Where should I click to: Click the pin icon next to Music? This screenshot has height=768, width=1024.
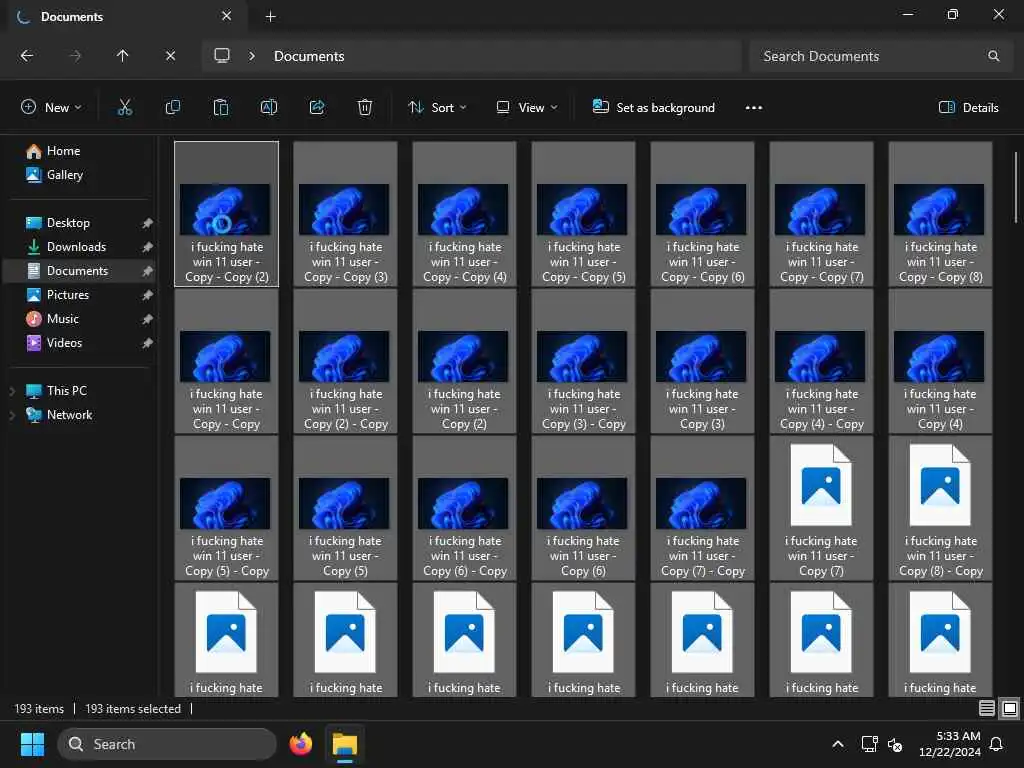[x=148, y=319]
